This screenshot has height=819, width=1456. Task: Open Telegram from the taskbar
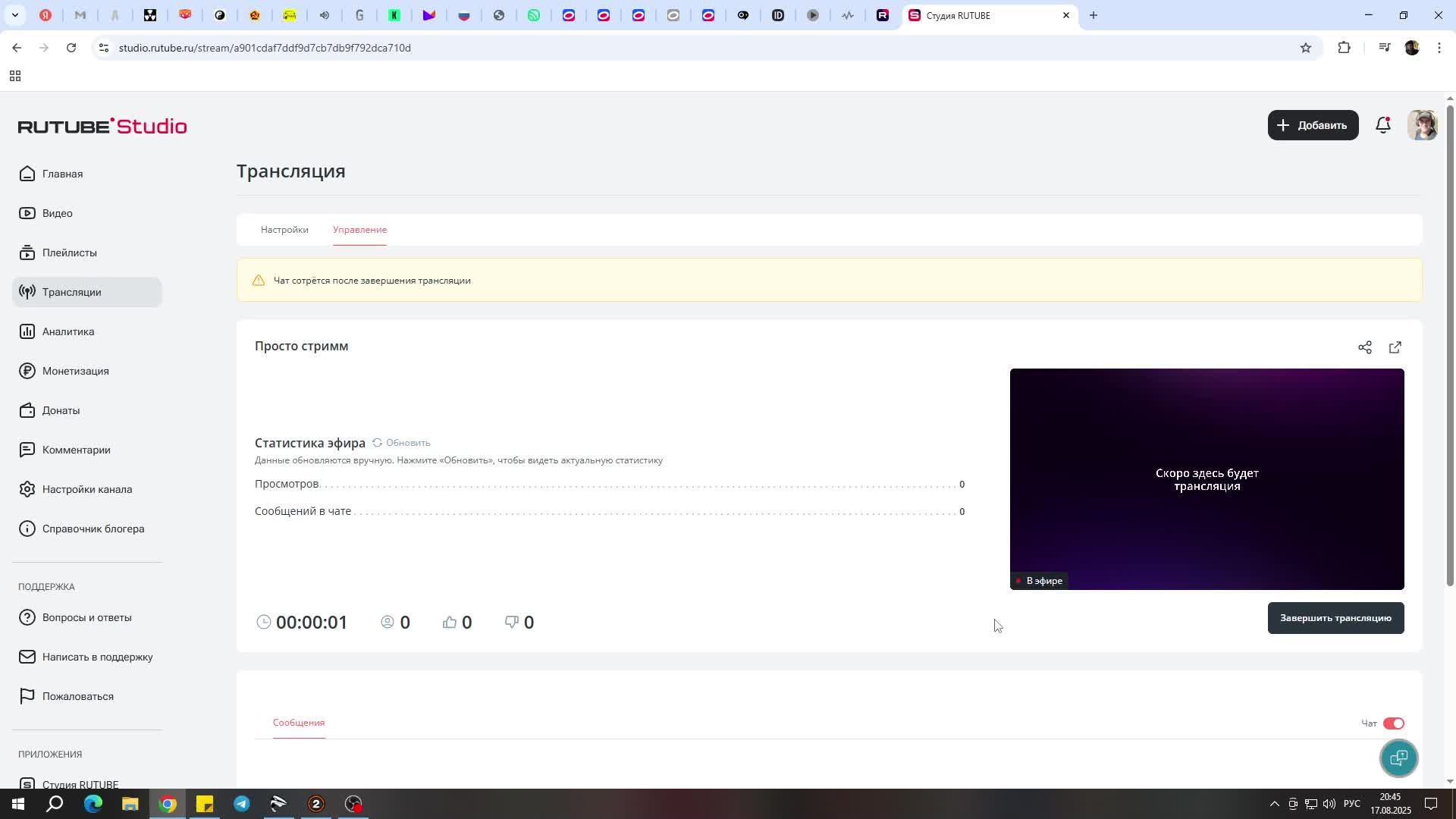[x=242, y=804]
